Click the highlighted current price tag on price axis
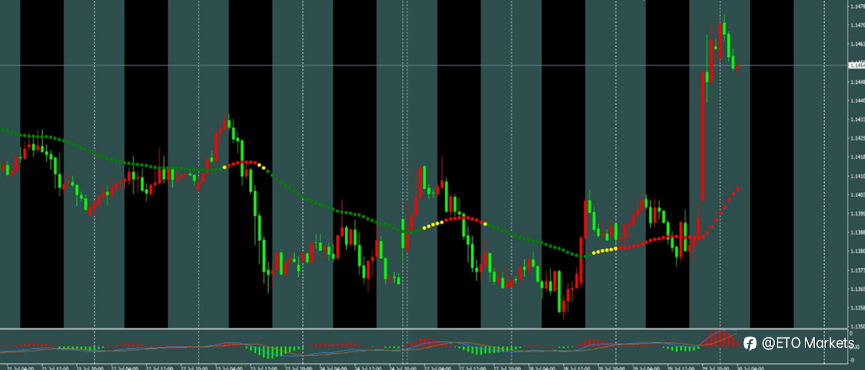Screen dimensions: 865x370 click(857, 65)
